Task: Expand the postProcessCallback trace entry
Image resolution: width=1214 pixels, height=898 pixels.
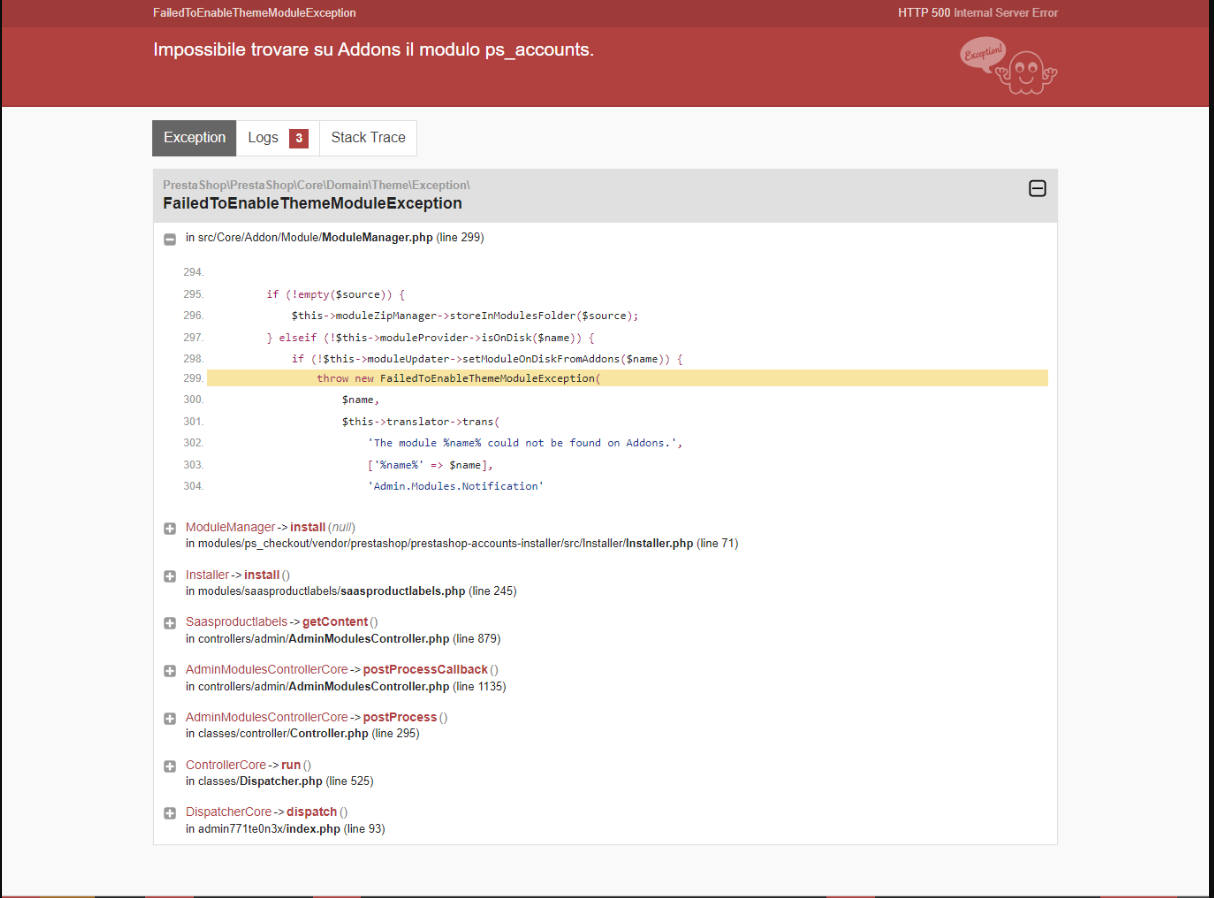Action: tap(170, 671)
